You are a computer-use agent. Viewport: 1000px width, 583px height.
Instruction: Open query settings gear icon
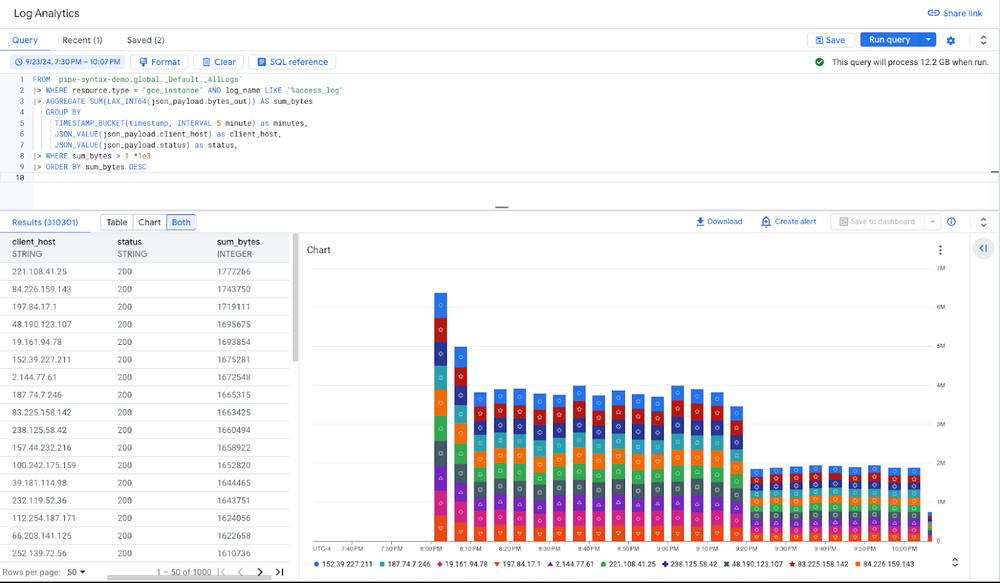951,40
